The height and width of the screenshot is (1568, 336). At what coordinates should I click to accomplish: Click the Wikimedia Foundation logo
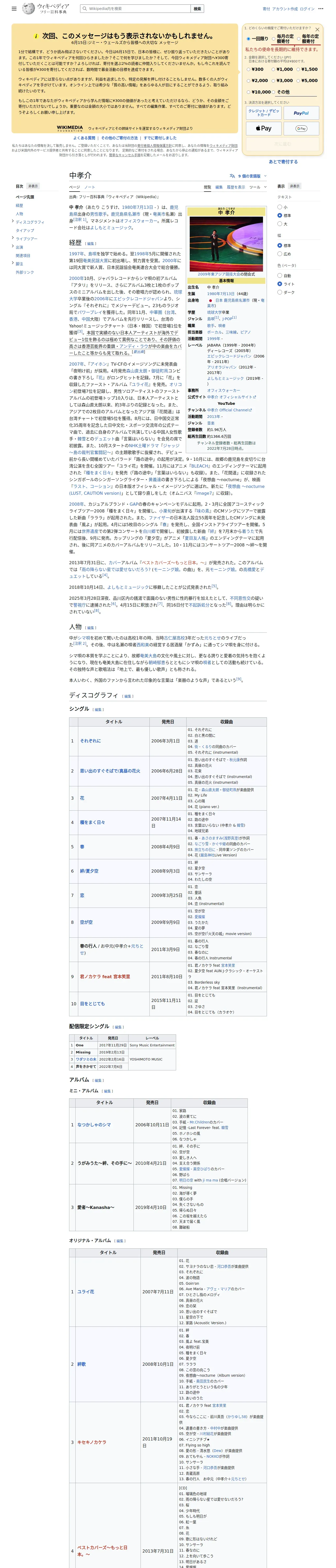coord(70,128)
